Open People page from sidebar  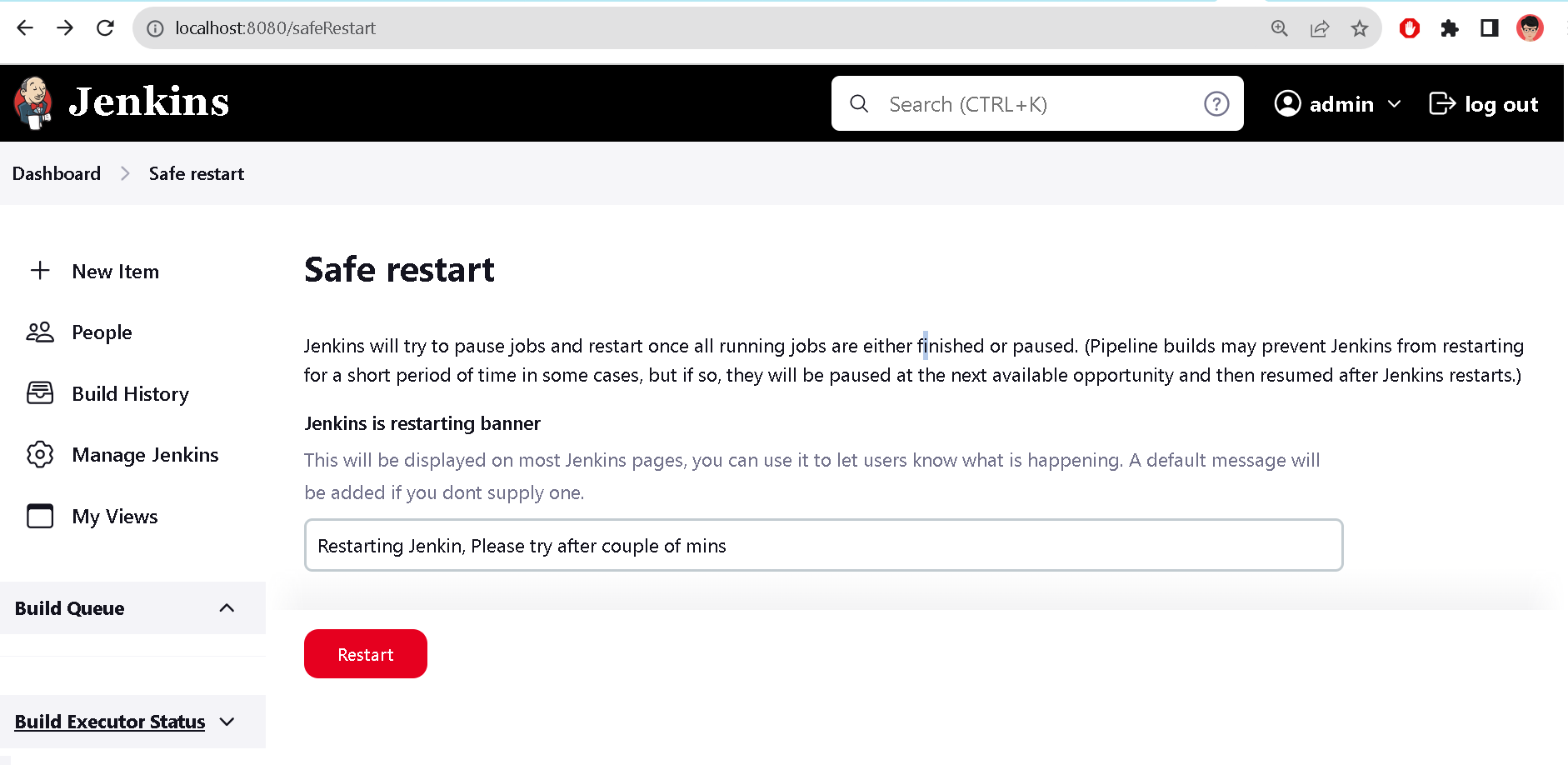[x=102, y=332]
